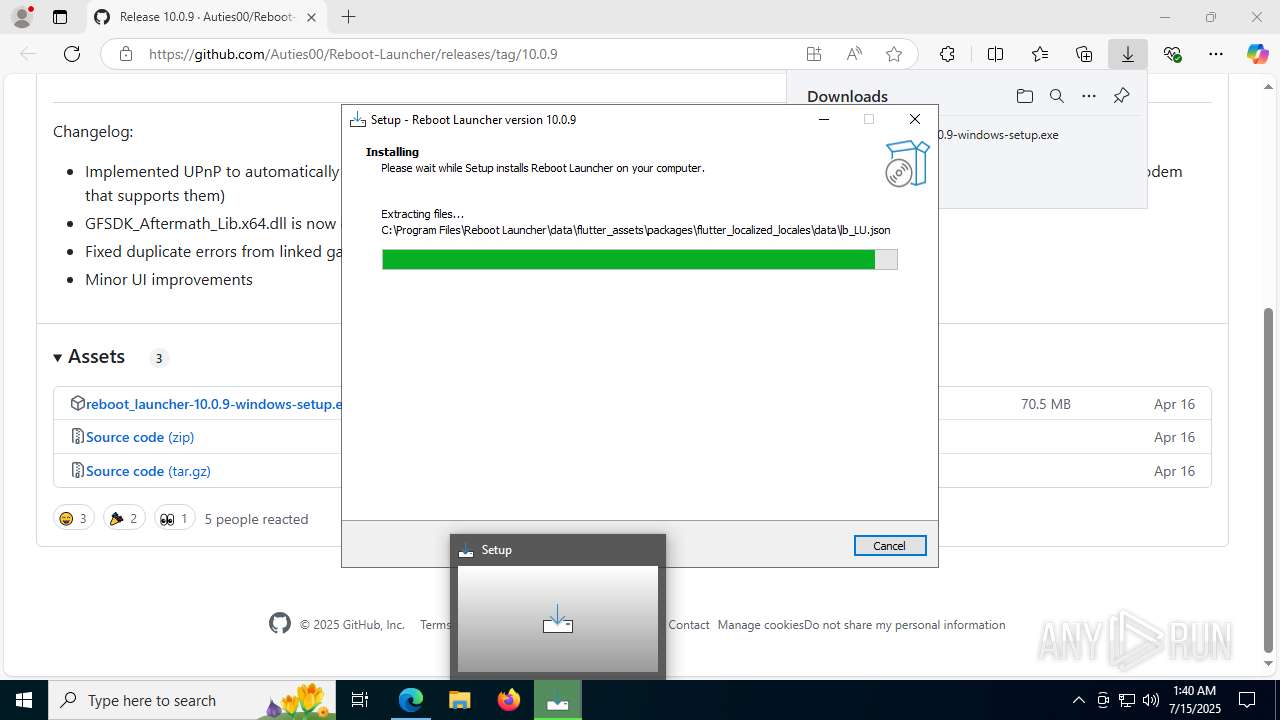Toggle Read aloud in address bar
Image resolution: width=1280 pixels, height=720 pixels.
point(854,54)
